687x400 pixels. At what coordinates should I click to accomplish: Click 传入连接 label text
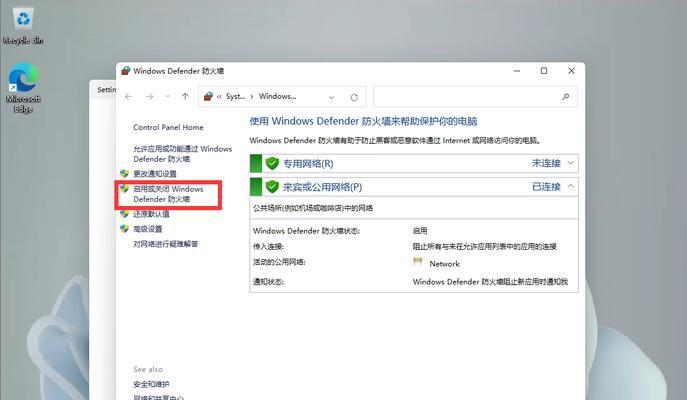[268, 247]
